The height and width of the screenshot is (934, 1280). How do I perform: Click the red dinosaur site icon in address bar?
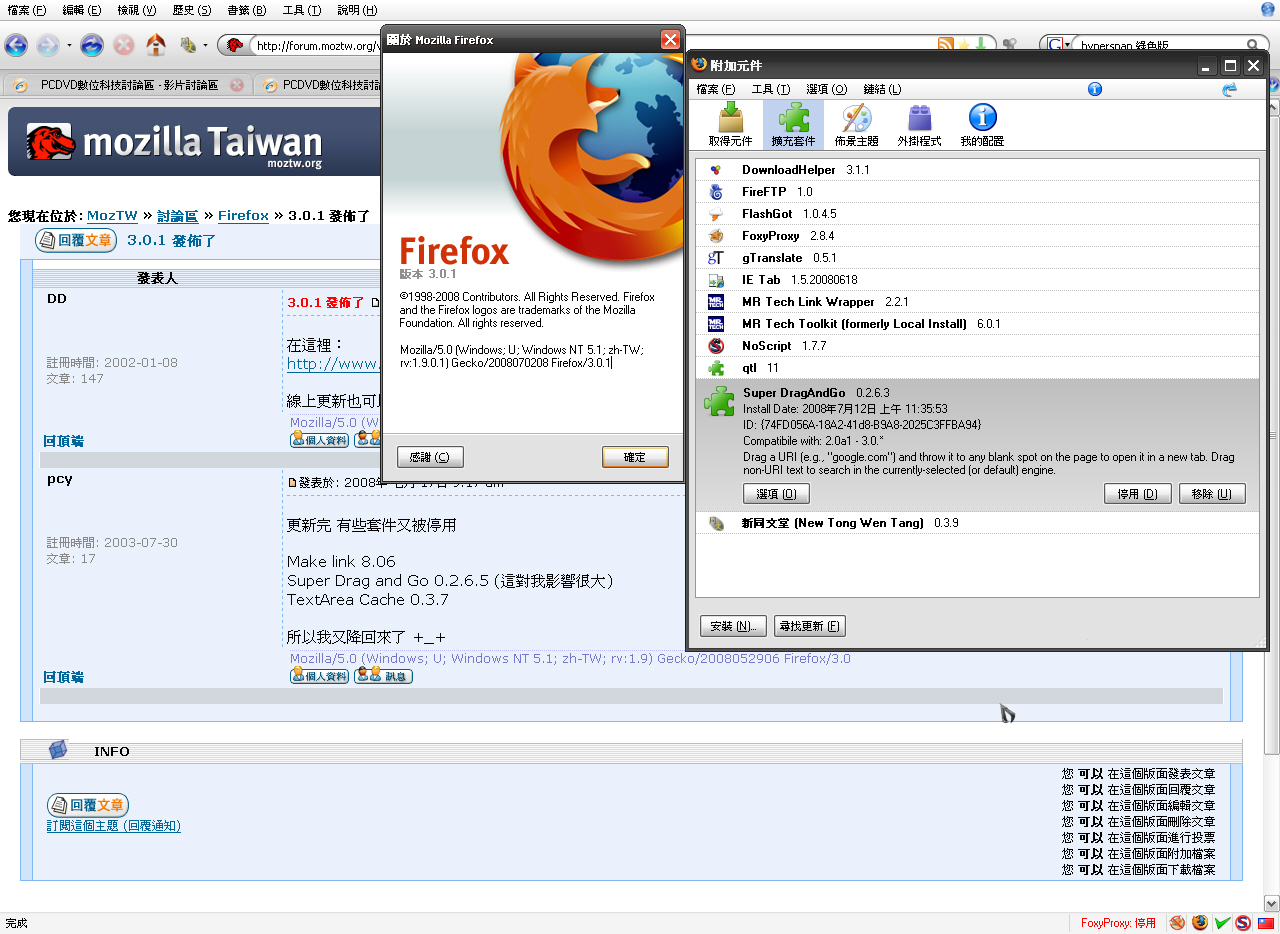click(x=235, y=45)
